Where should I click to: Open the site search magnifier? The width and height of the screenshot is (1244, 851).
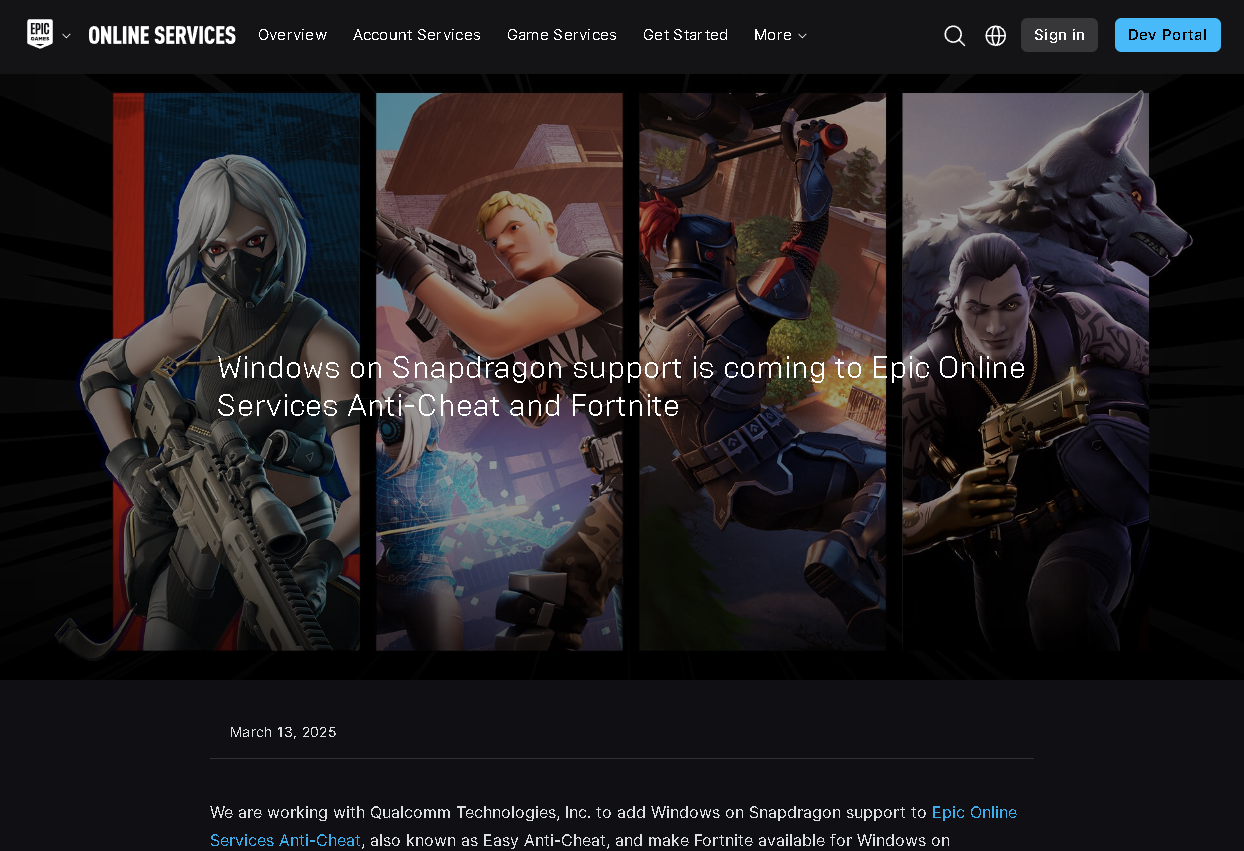[x=954, y=35]
